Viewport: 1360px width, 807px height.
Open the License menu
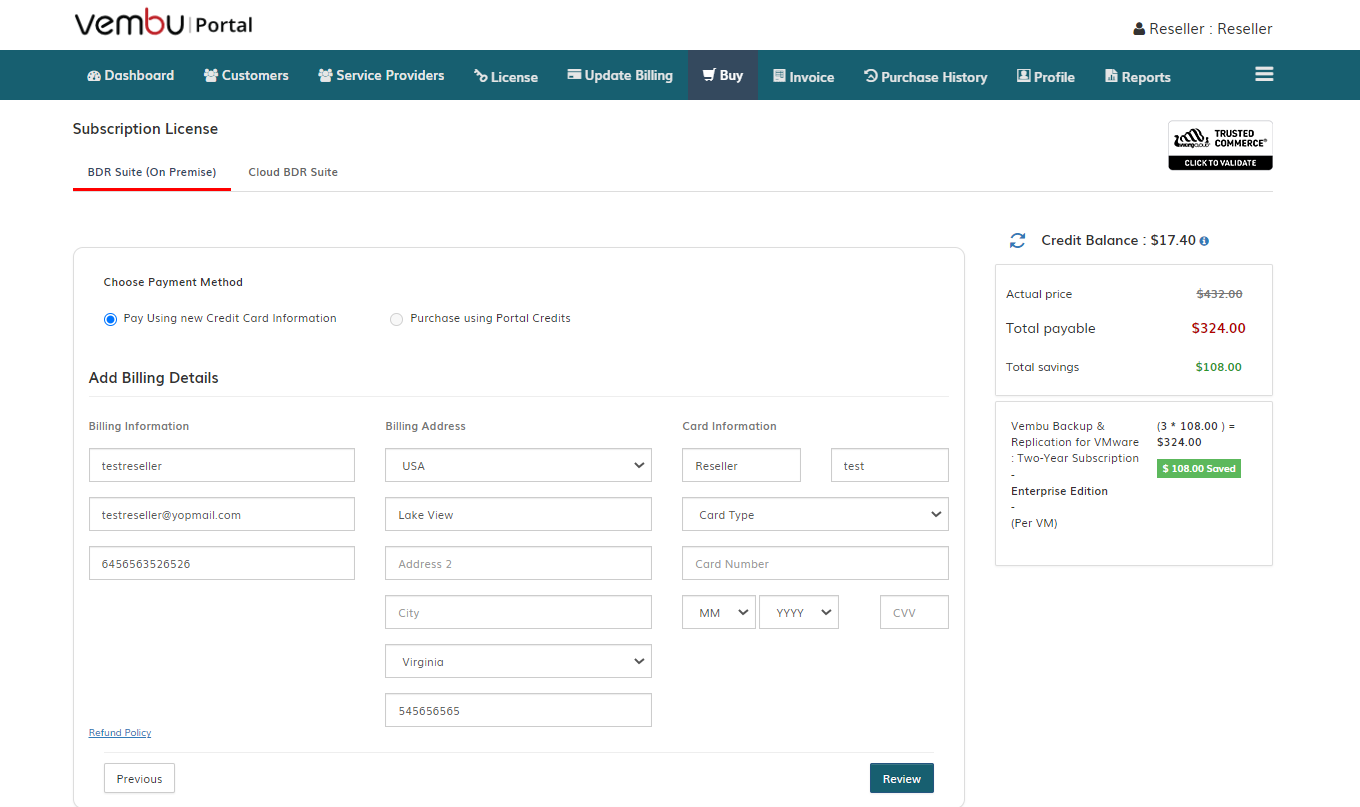point(506,76)
